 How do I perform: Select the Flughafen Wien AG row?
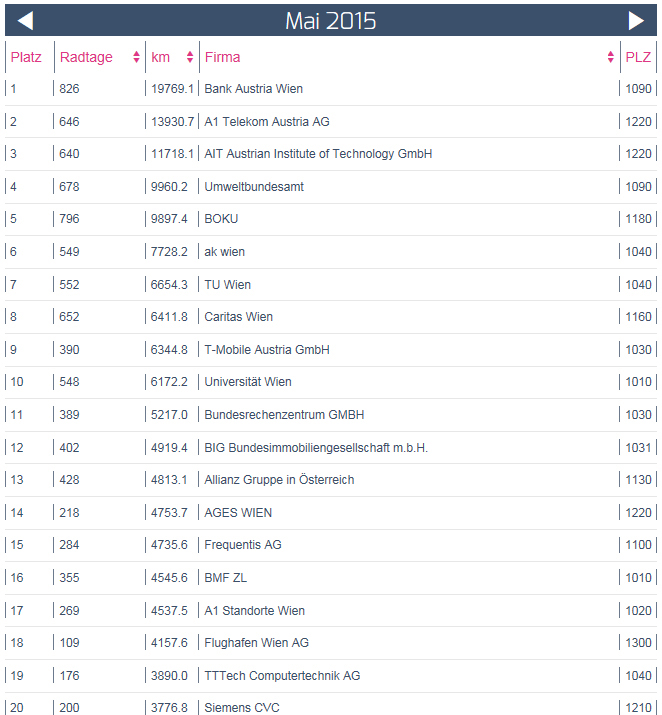[x=256, y=643]
